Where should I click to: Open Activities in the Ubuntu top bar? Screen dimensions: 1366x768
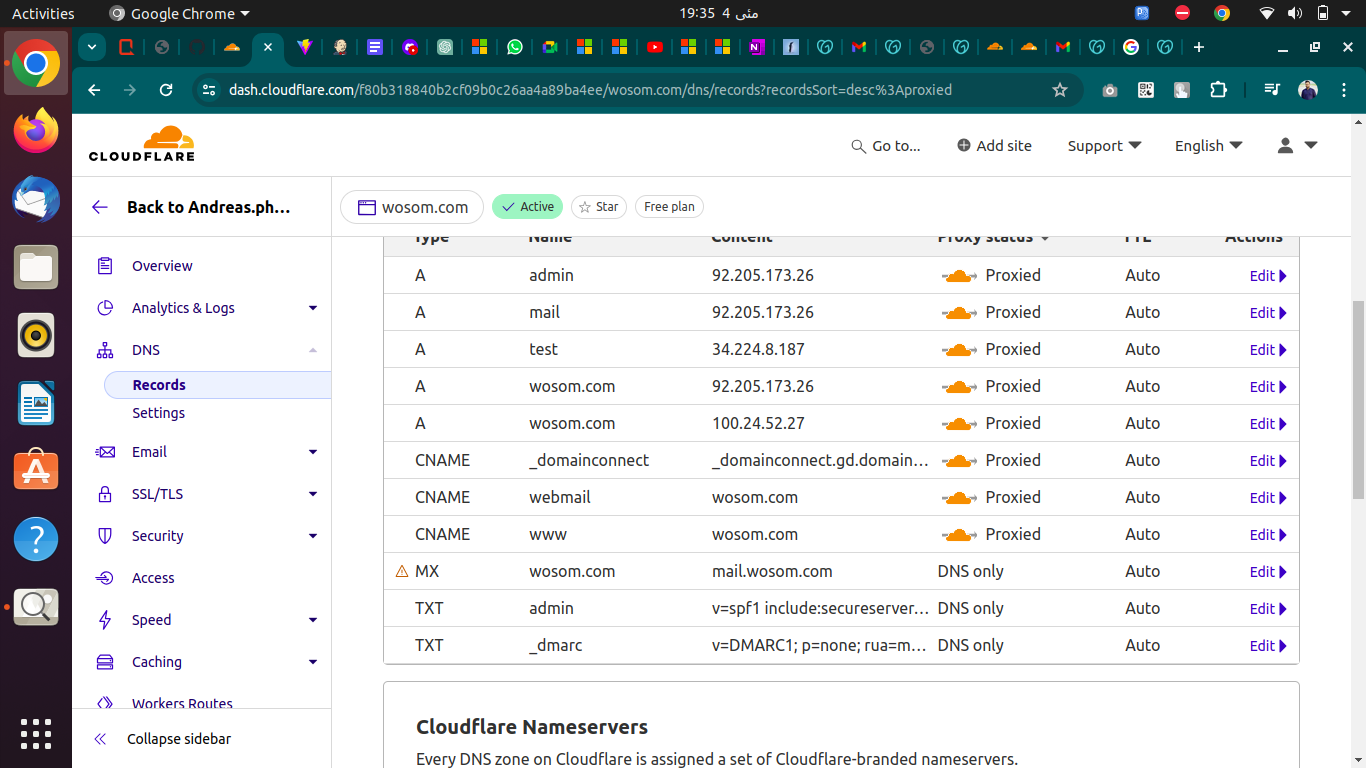[41, 13]
